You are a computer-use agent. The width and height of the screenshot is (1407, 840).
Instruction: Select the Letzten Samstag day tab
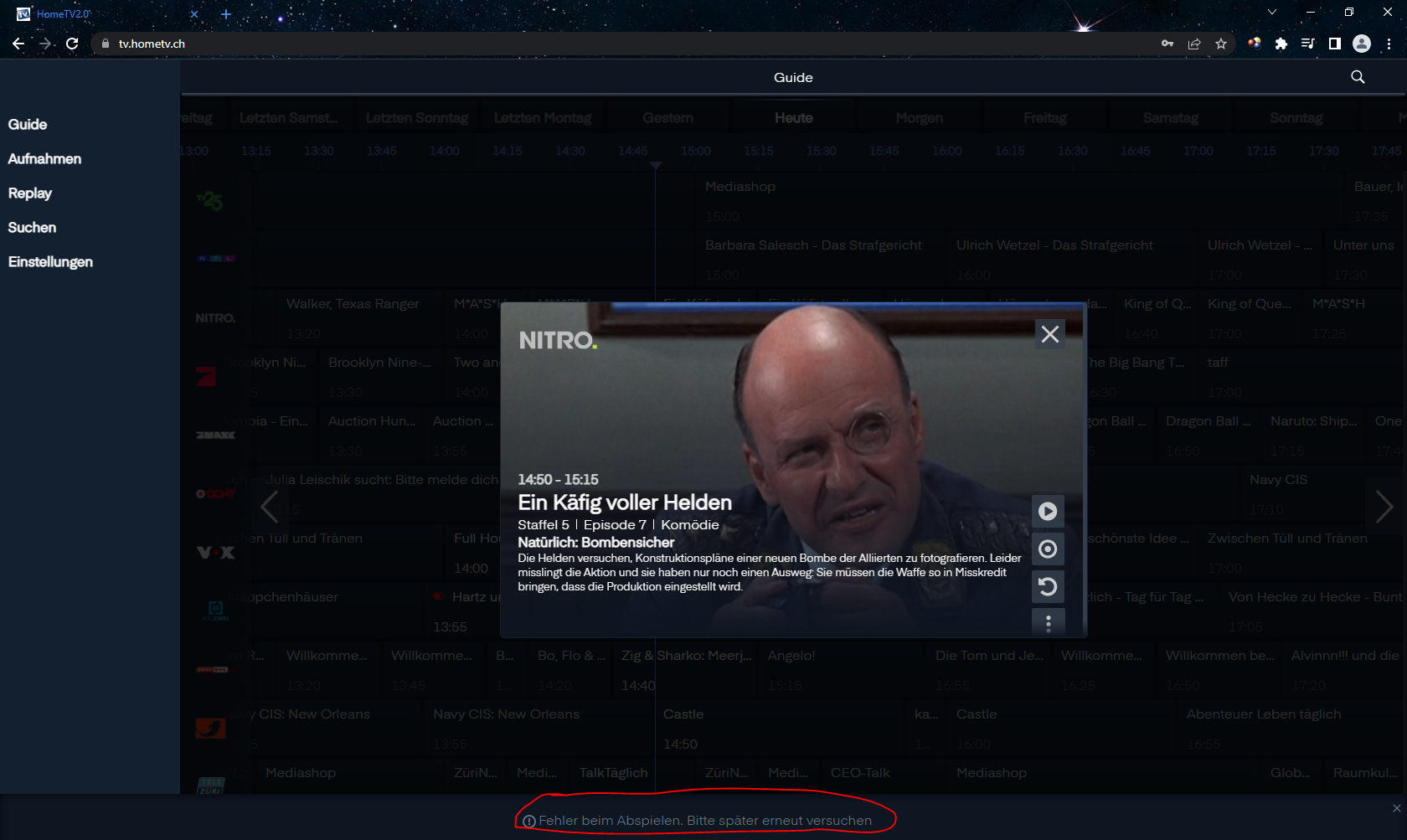pyautogui.click(x=289, y=118)
